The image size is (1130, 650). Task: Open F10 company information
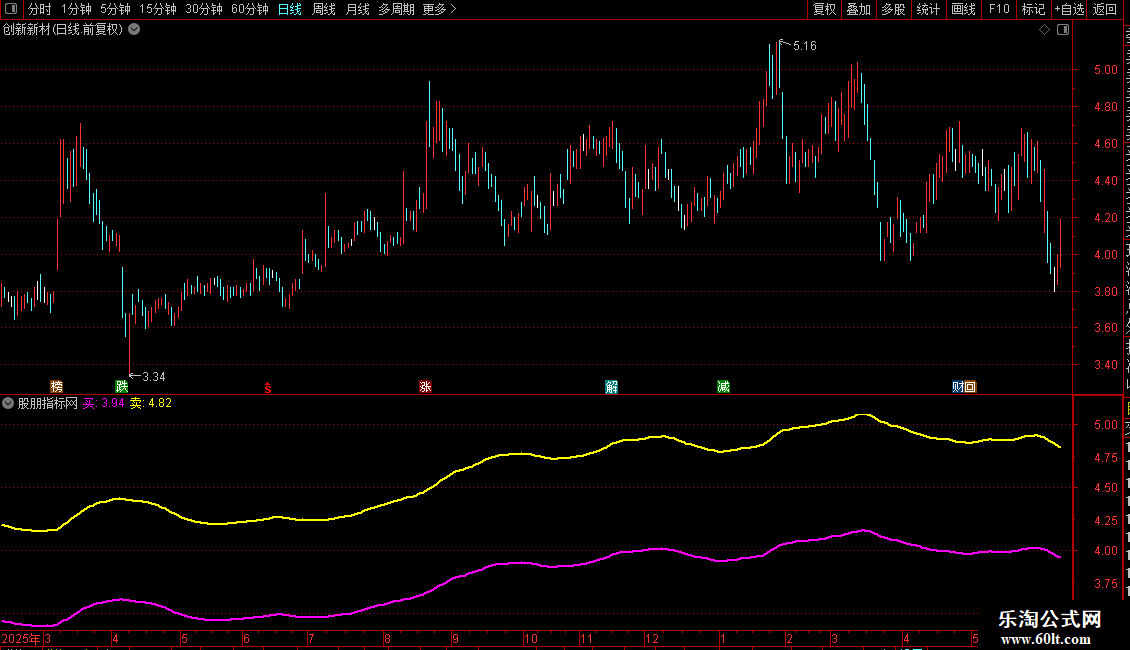coord(999,9)
